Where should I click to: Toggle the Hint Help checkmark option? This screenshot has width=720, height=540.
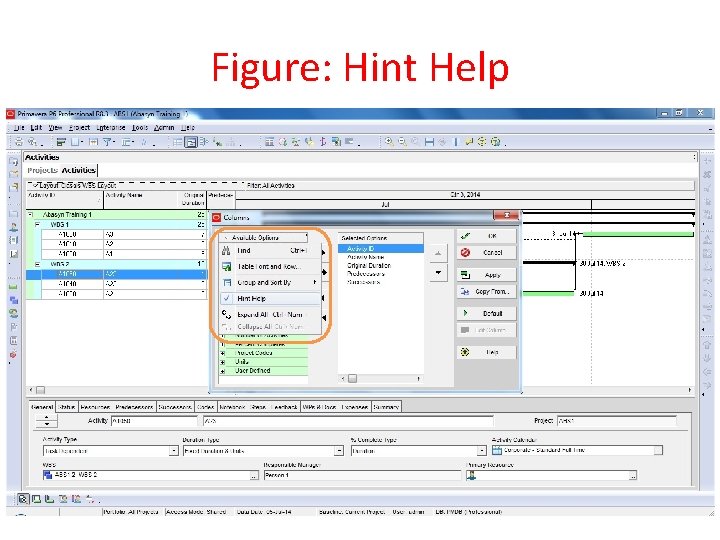coord(270,298)
